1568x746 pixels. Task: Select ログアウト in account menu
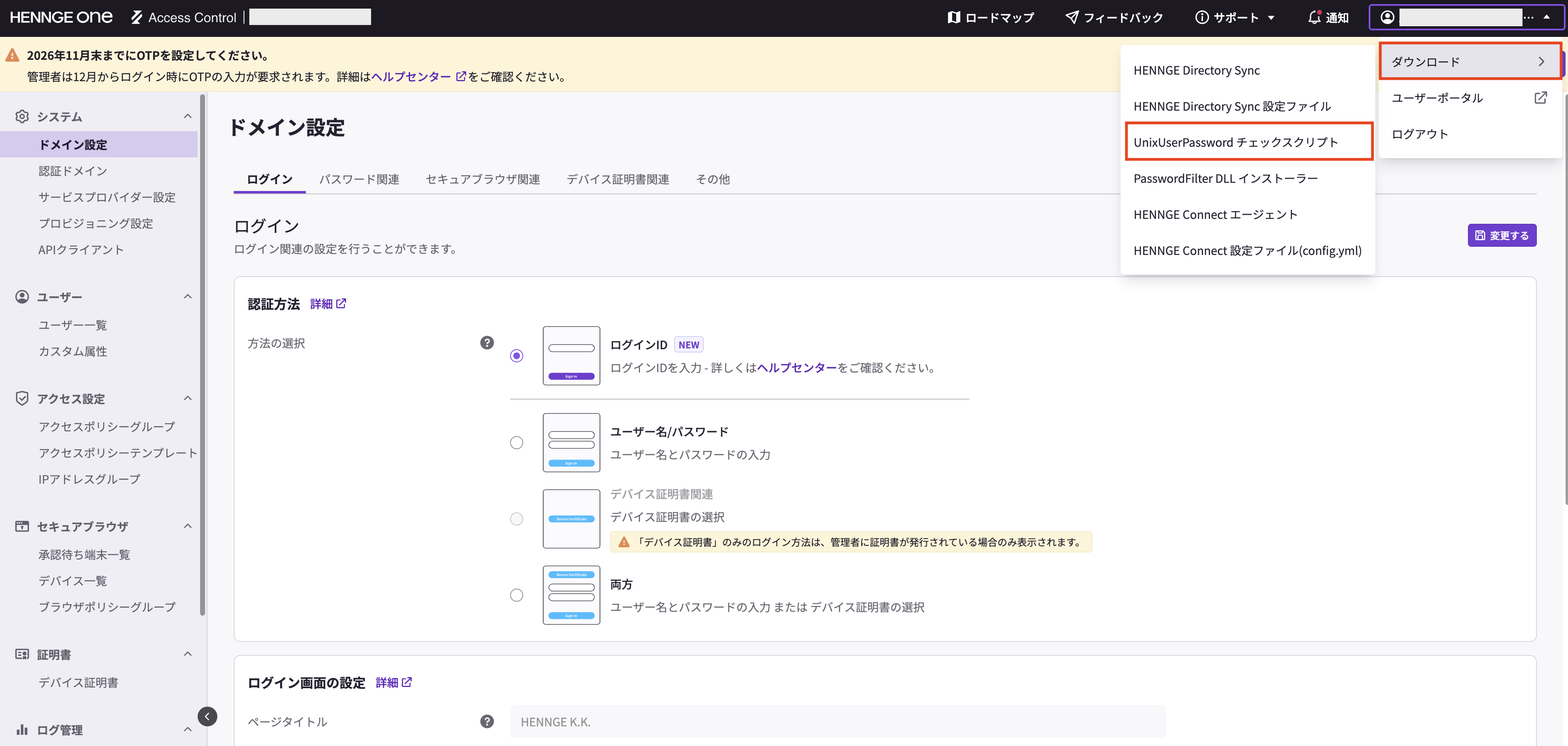pos(1470,134)
